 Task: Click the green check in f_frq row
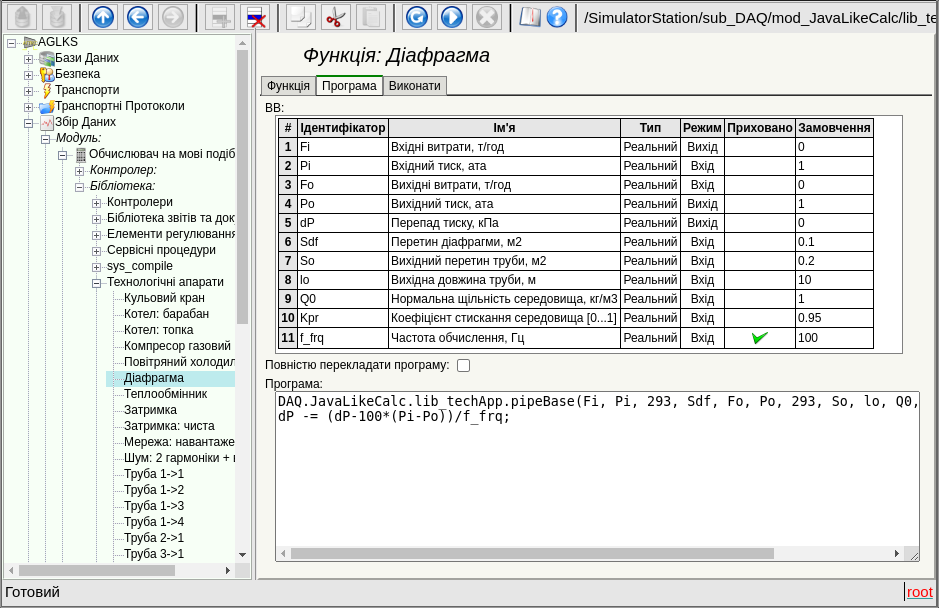click(760, 338)
